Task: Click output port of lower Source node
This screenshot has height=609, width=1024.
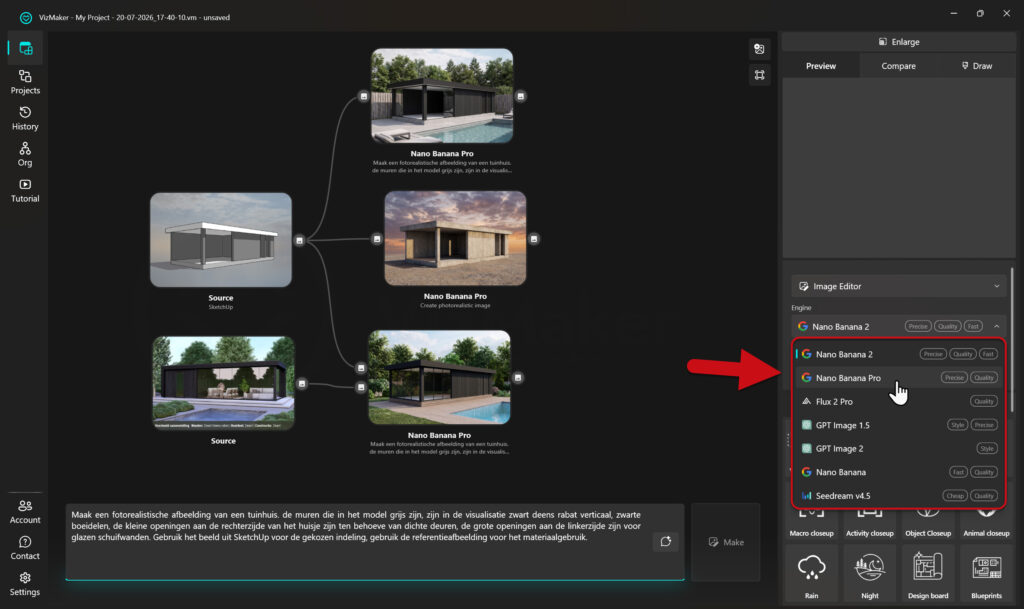Action: coord(302,384)
